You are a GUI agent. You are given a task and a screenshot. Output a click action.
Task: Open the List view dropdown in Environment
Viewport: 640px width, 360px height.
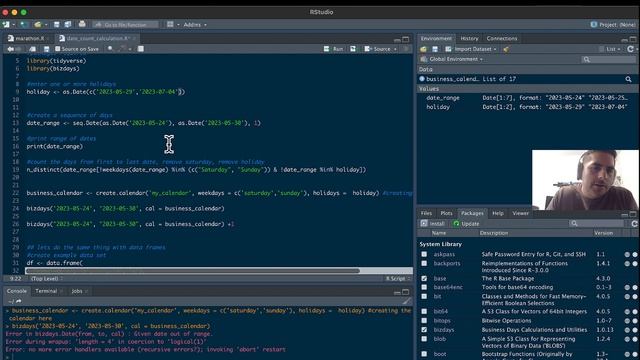click(x=610, y=49)
